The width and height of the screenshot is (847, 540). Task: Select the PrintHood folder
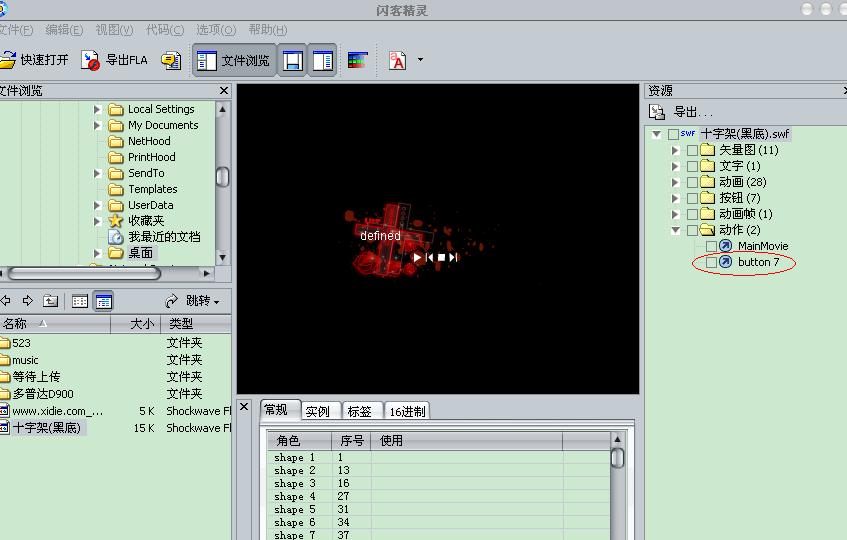[142, 157]
